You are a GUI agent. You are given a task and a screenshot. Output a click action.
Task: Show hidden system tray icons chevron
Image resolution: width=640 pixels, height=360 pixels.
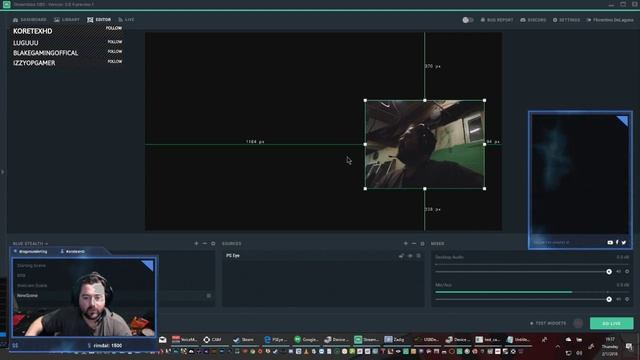pos(558,347)
